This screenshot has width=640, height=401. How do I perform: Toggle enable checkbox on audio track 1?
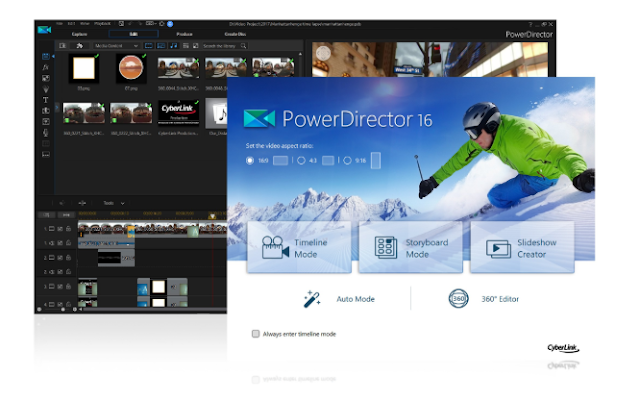pos(60,243)
